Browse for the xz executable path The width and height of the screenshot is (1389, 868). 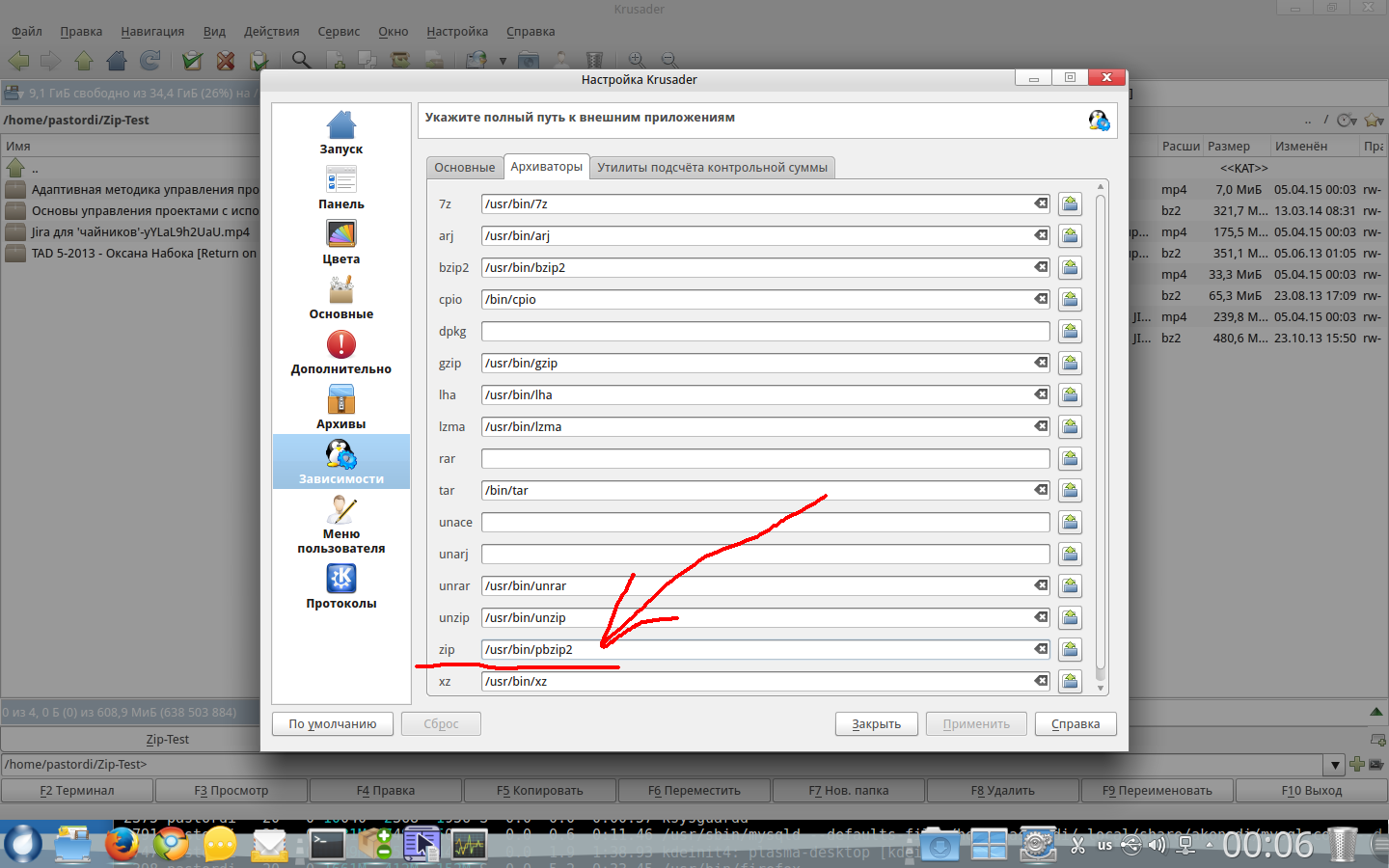(1070, 681)
